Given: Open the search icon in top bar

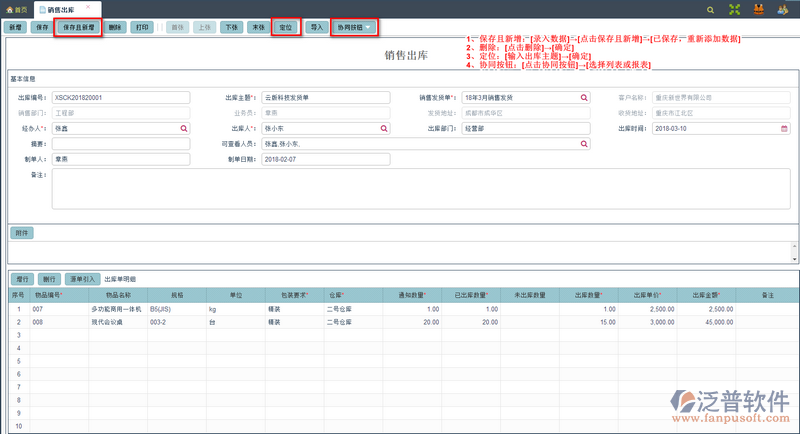Looking at the screenshot, I should coord(710,10).
